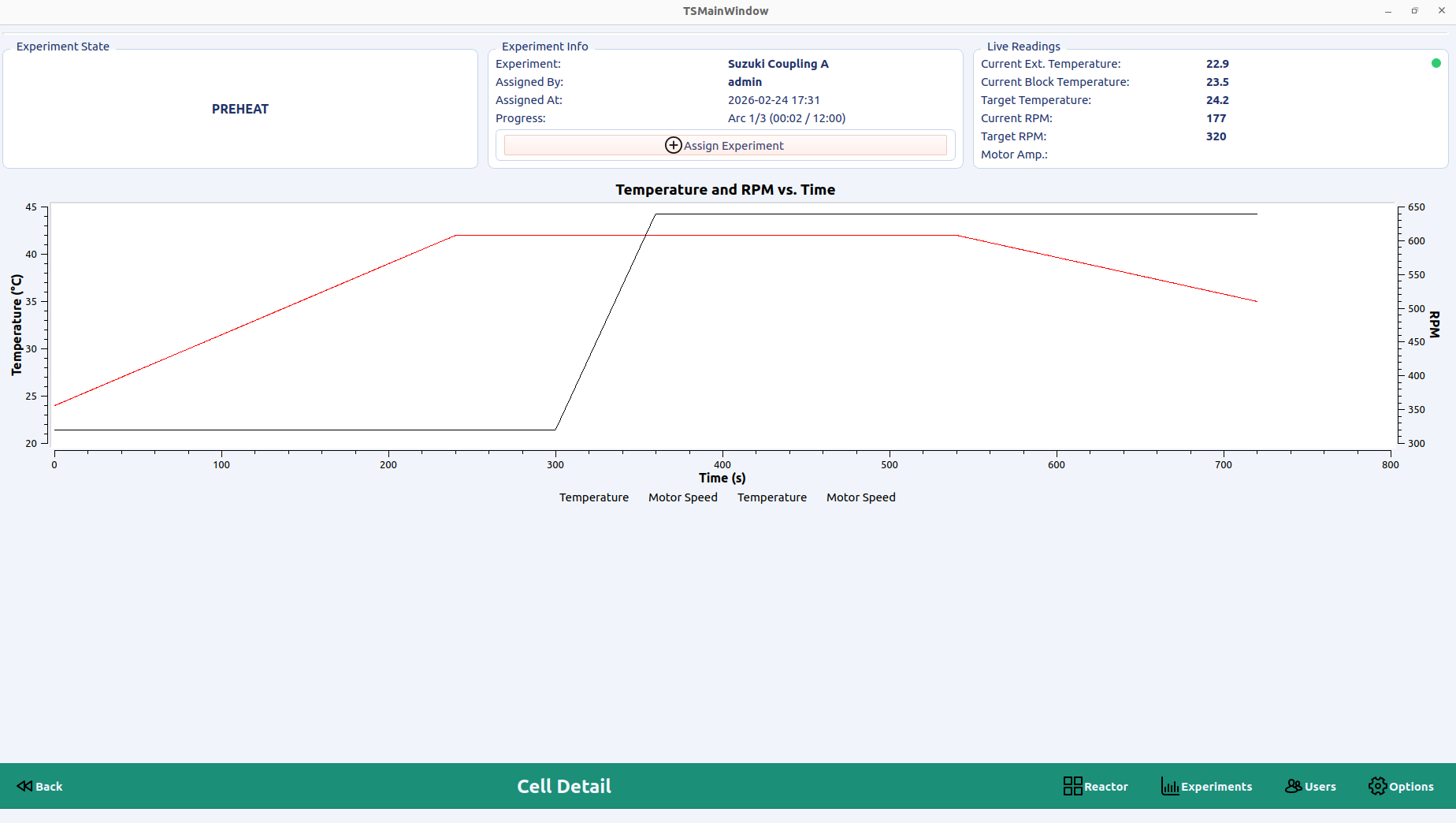Image resolution: width=1456 pixels, height=823 pixels.
Task: Toggle the second Temperature legend entry
Action: [x=771, y=497]
